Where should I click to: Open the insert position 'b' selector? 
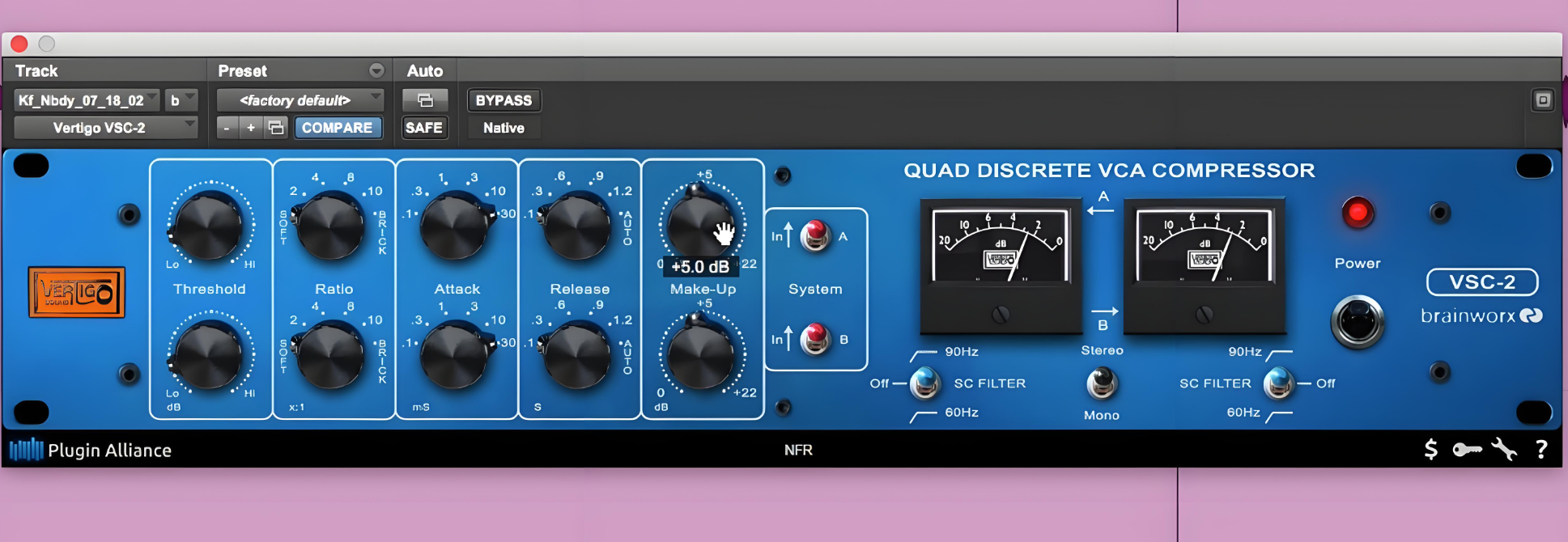click(x=181, y=100)
